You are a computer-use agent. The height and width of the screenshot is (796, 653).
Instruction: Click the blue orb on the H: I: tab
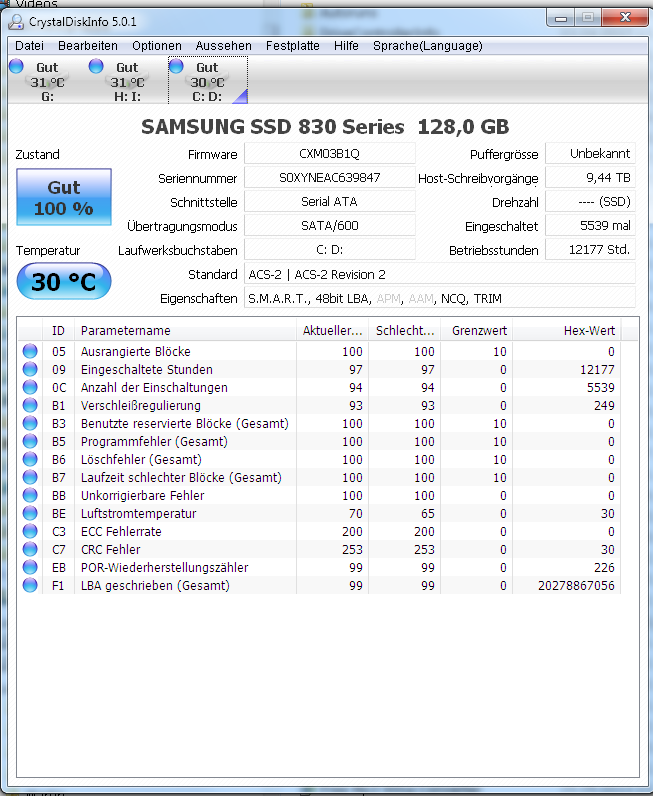96,66
